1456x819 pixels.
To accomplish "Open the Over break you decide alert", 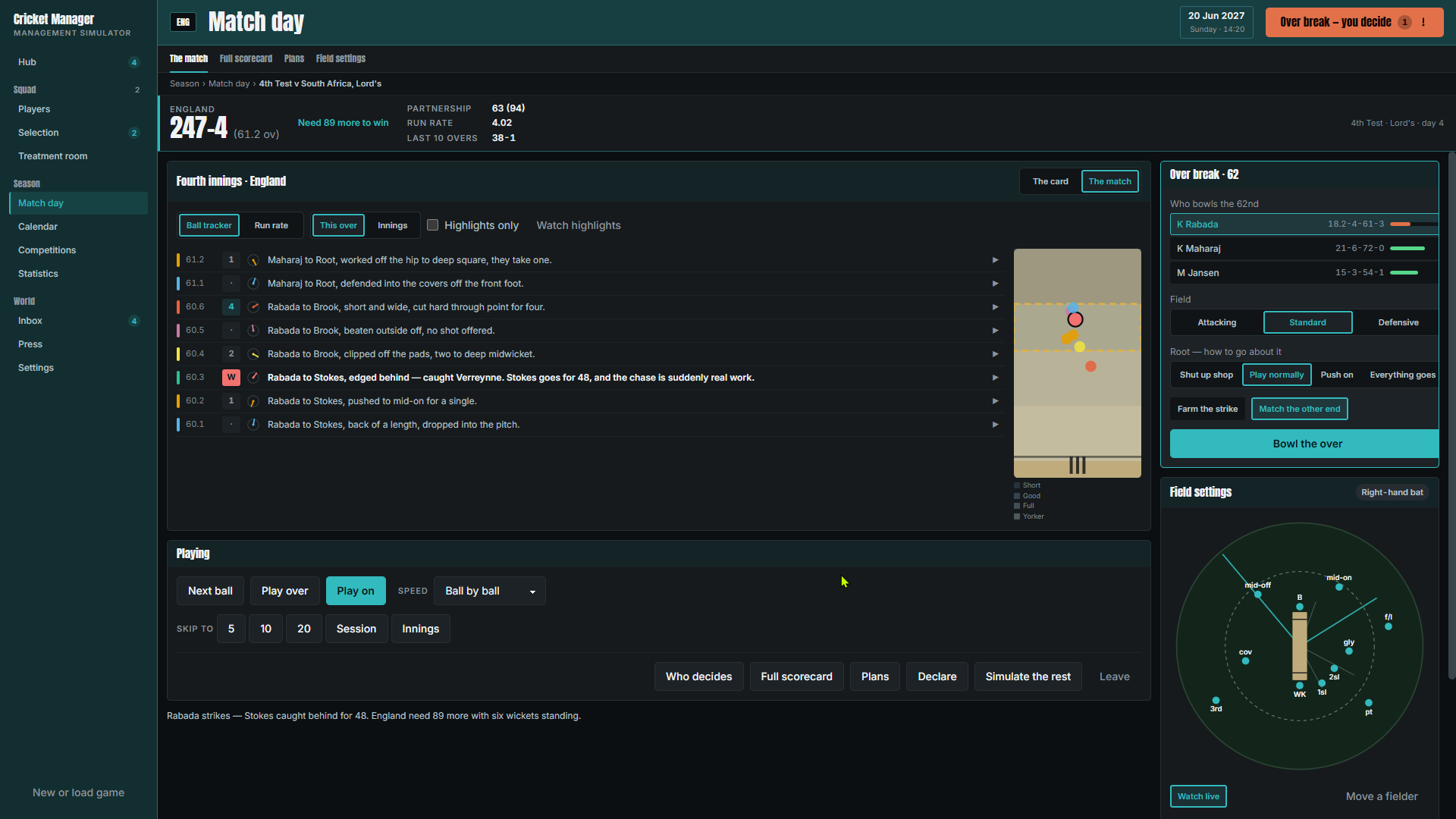I will tap(1354, 22).
